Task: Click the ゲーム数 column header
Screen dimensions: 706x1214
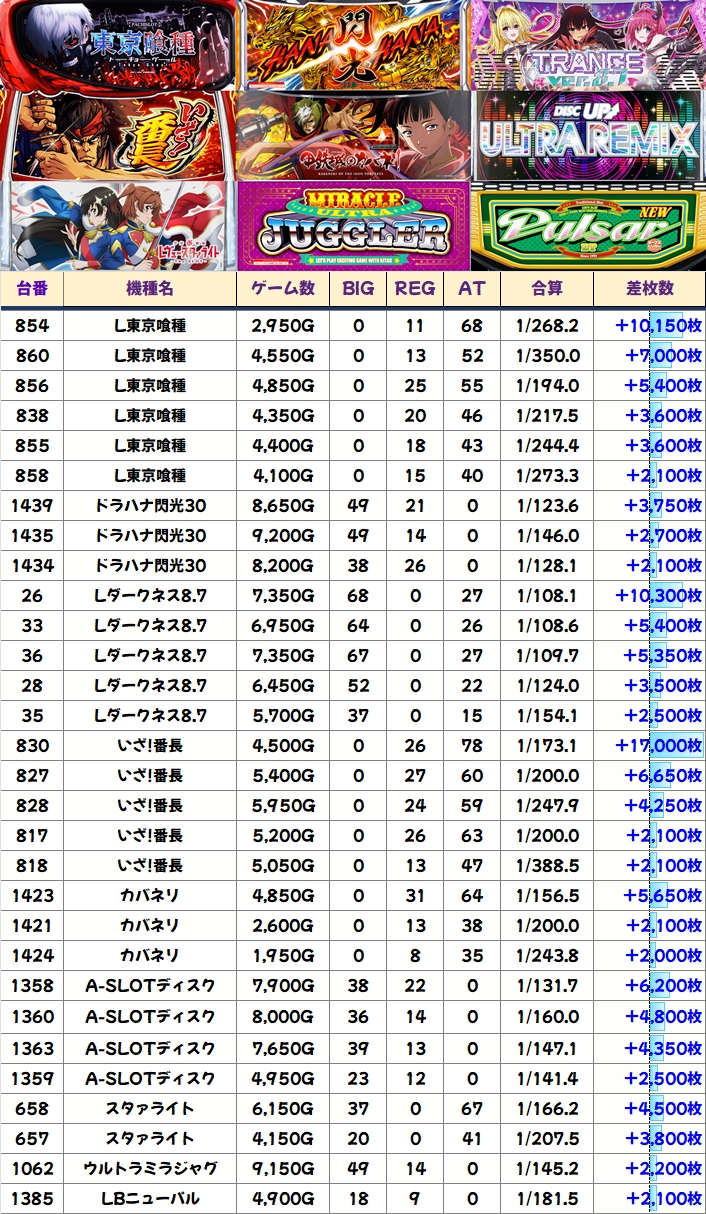Action: tap(283, 288)
